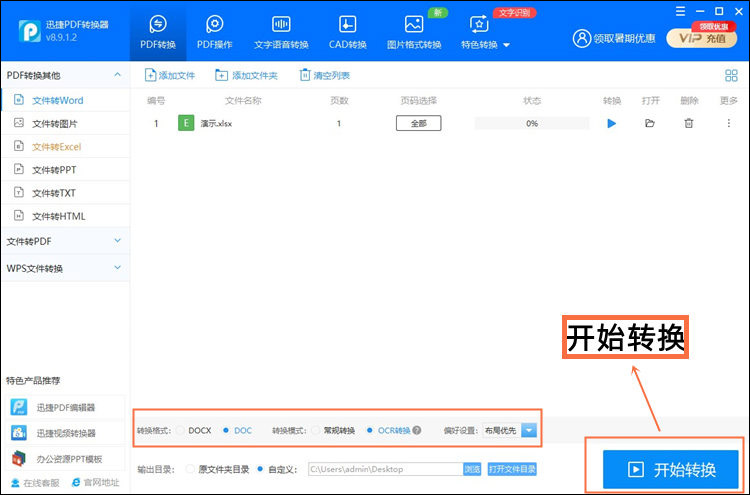750x495 pixels.
Task: Select DOC output format
Action: [x=238, y=430]
